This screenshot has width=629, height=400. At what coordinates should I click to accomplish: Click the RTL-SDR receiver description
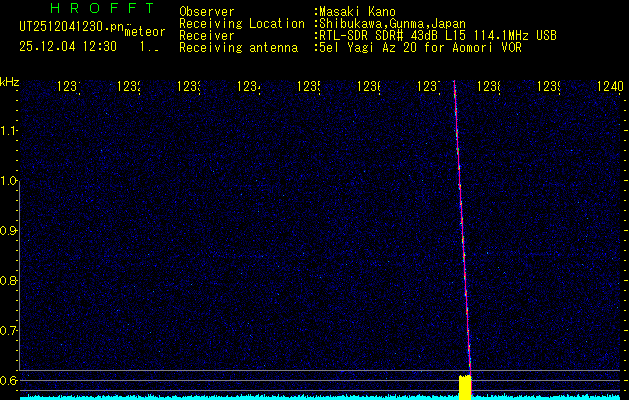436,35
